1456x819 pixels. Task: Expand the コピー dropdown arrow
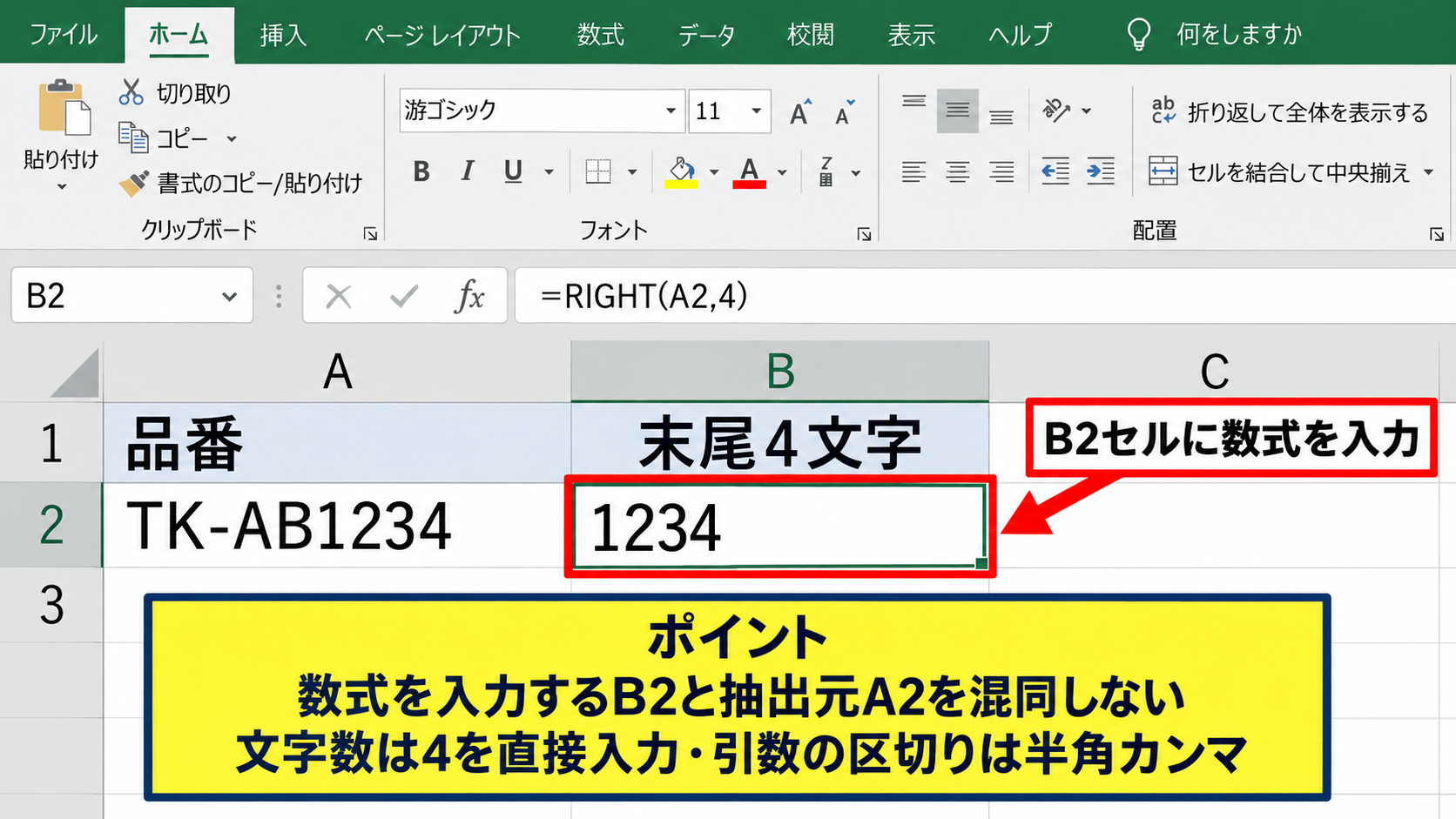tap(232, 138)
